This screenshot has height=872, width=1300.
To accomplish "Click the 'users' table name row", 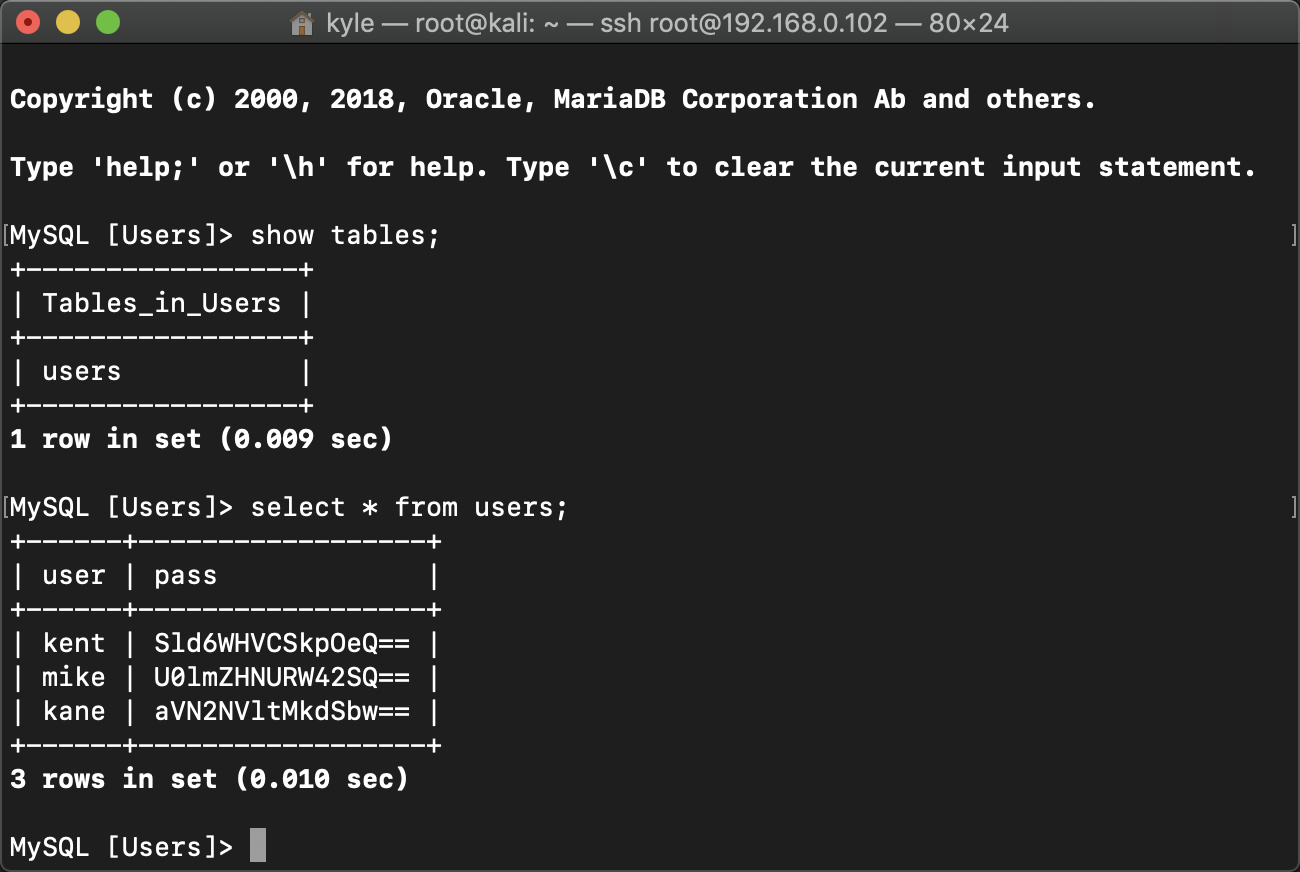I will [82, 372].
